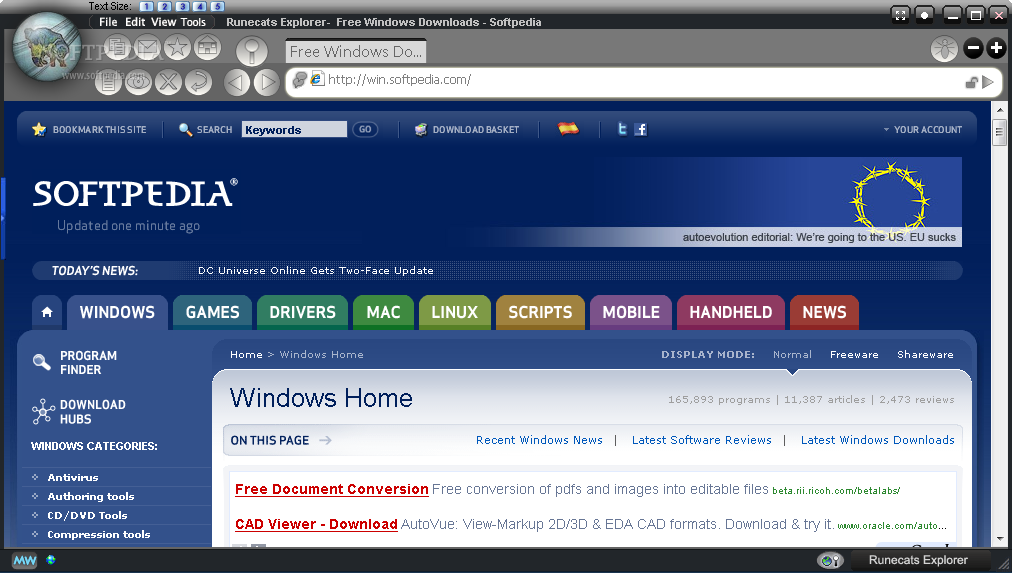Viewport: 1012px width, 573px height.
Task: Set text size to 4
Action: point(199,6)
